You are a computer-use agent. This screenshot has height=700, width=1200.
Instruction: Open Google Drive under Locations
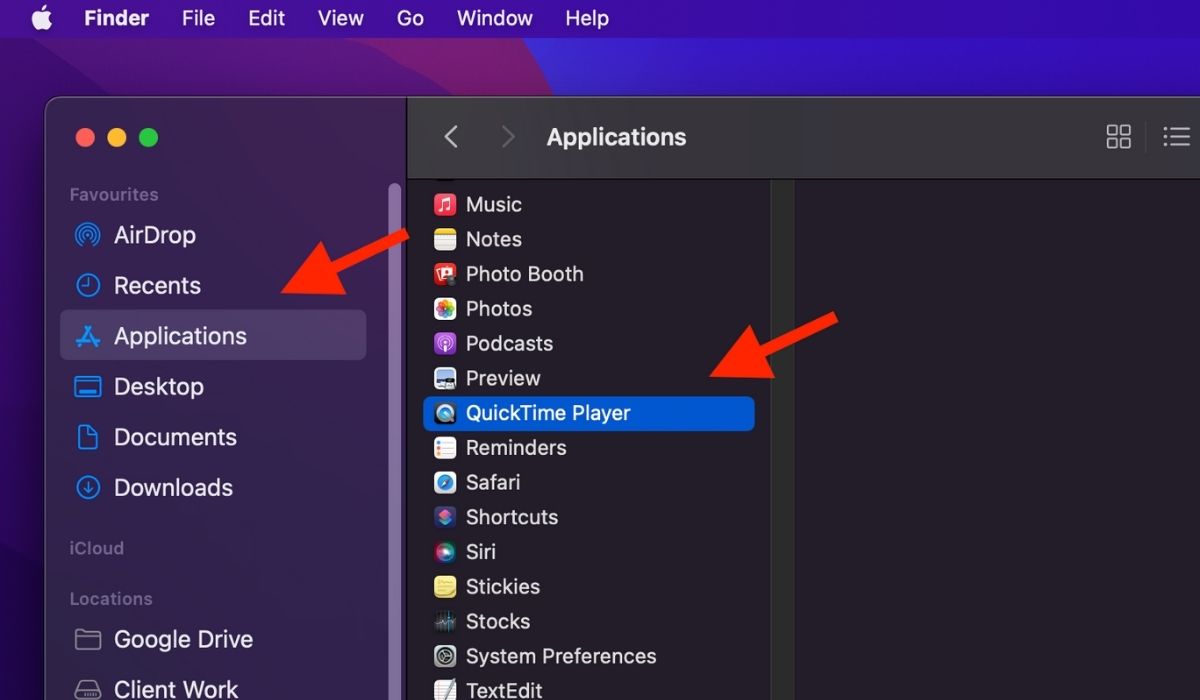183,639
